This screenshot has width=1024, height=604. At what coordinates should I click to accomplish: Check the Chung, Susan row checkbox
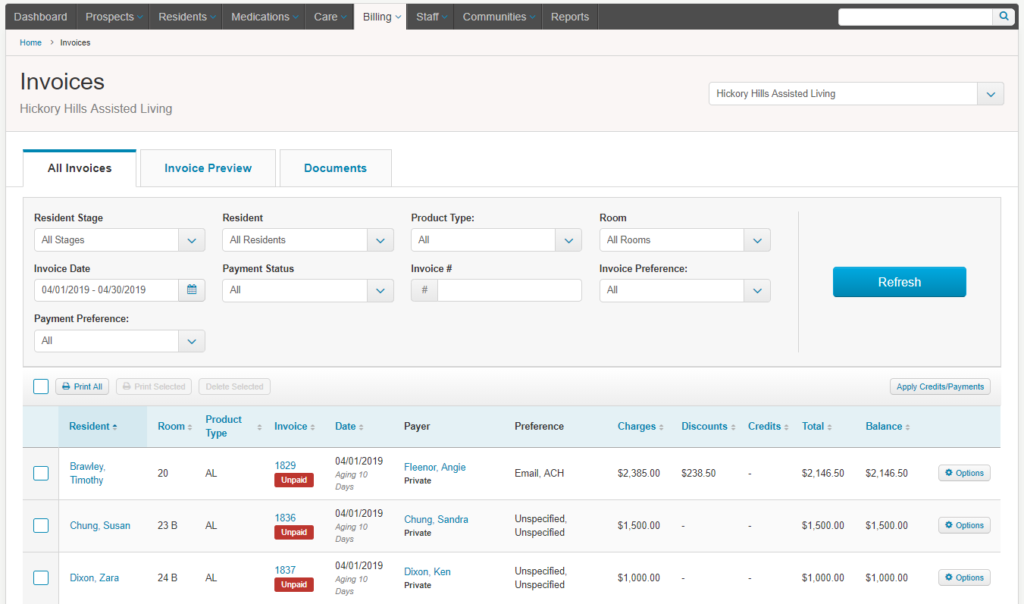click(x=41, y=526)
